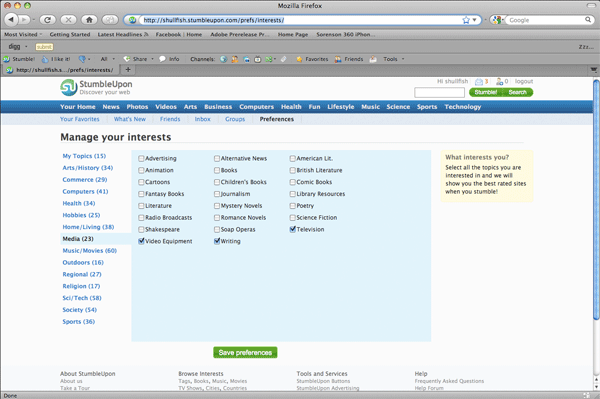Uncheck the Video Equipment checkbox
The width and height of the screenshot is (600, 399).
coord(141,241)
